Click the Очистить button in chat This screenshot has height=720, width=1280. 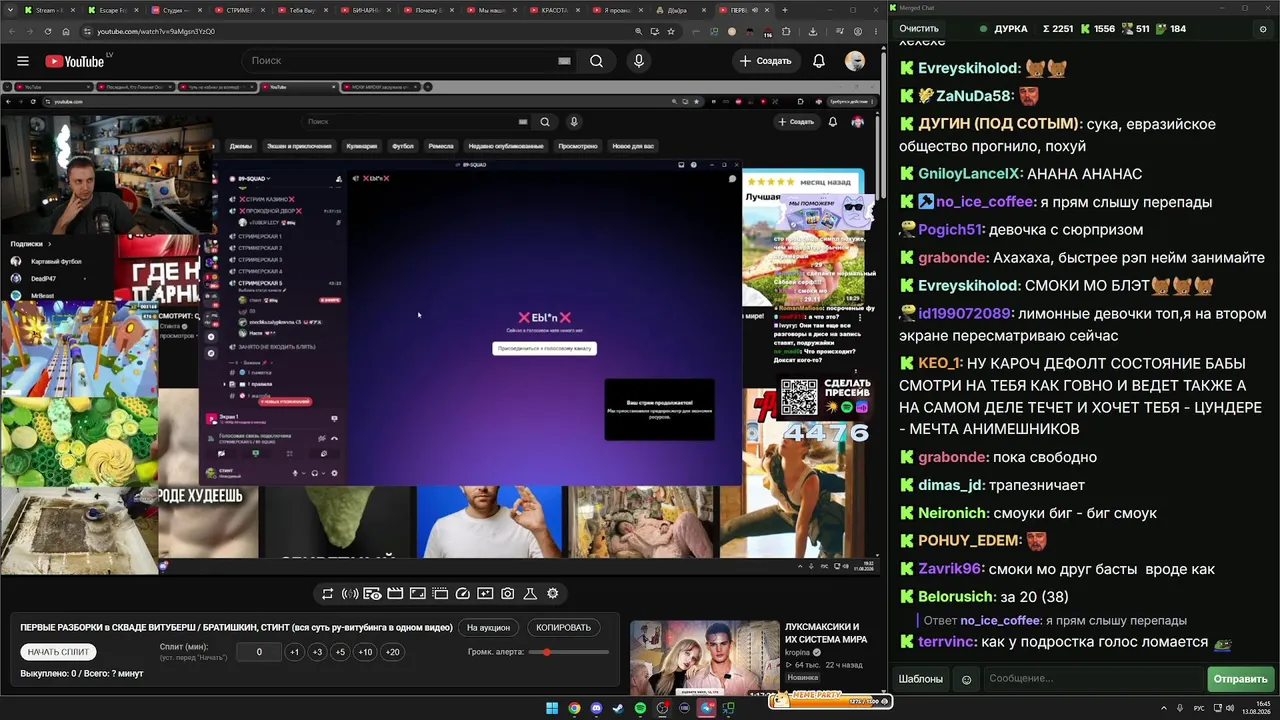(x=919, y=29)
